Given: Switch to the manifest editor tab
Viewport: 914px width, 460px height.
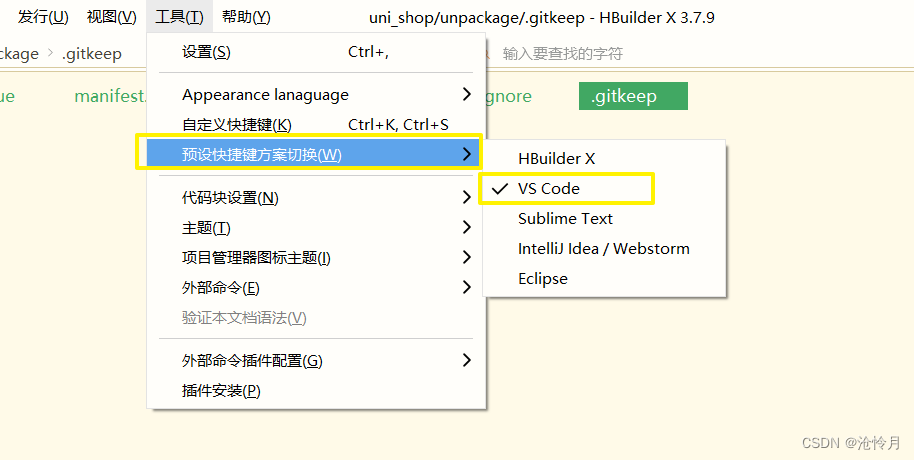Looking at the screenshot, I should (111, 96).
